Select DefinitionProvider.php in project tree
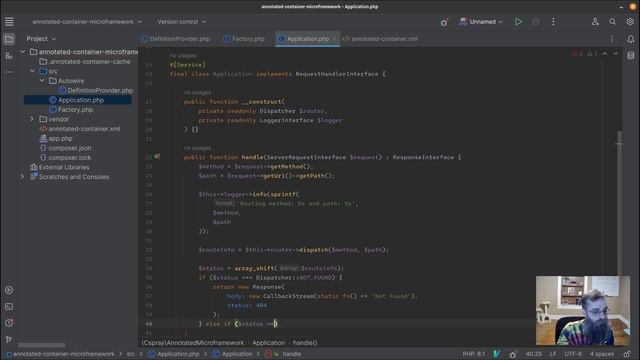The image size is (640, 360). (96, 90)
